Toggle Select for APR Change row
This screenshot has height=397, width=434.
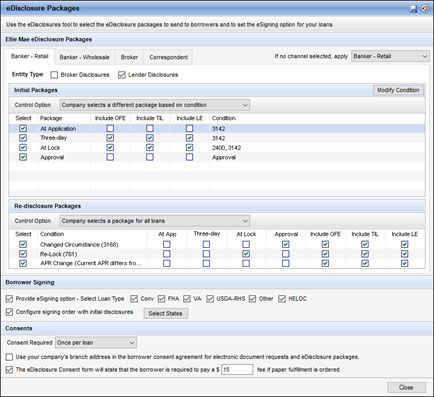tap(23, 263)
